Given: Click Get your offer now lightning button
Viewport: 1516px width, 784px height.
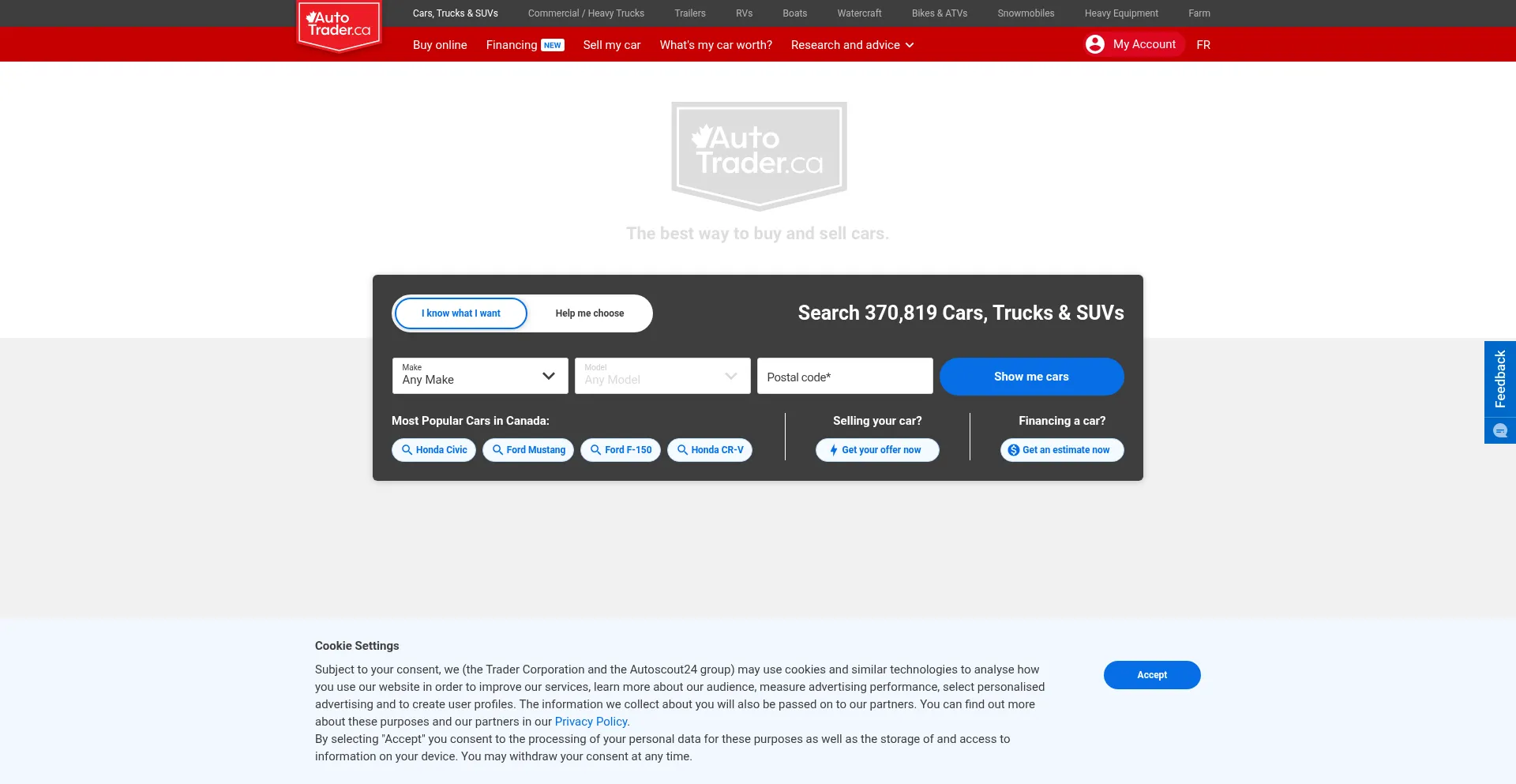Looking at the screenshot, I should [876, 450].
